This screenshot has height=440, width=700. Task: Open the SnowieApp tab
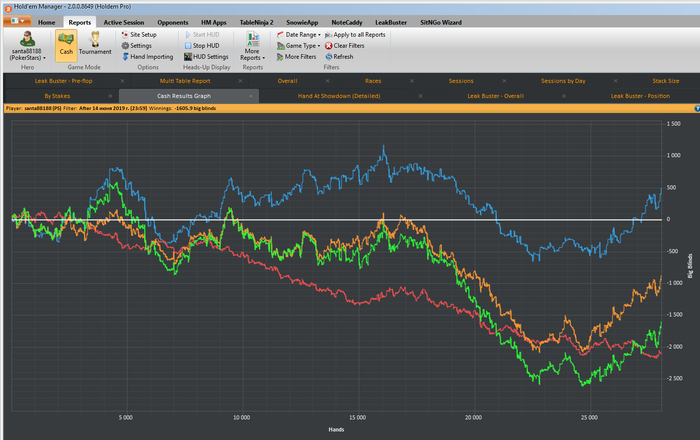[302, 22]
